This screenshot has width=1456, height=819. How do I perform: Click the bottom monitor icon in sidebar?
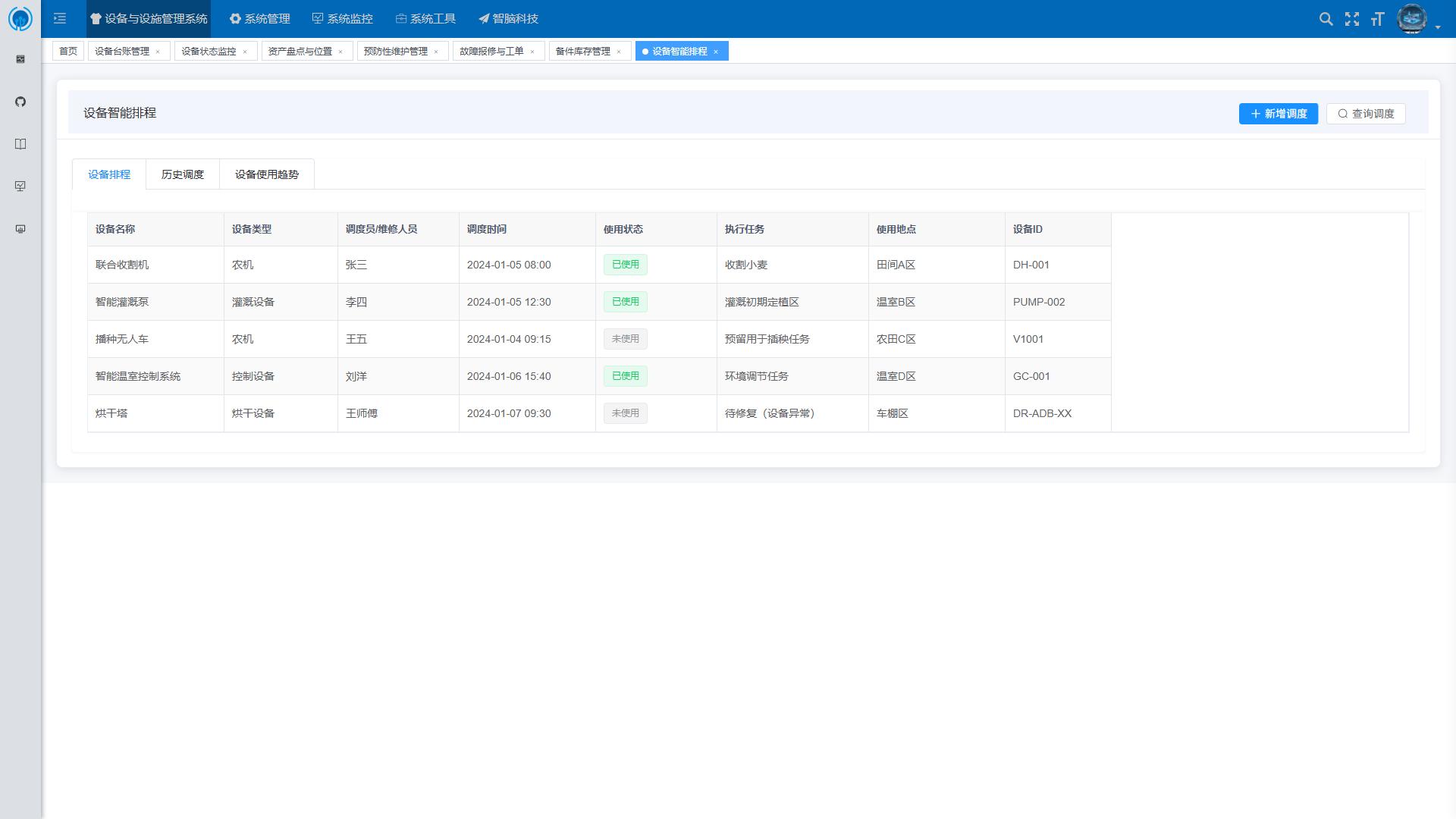coord(20,229)
